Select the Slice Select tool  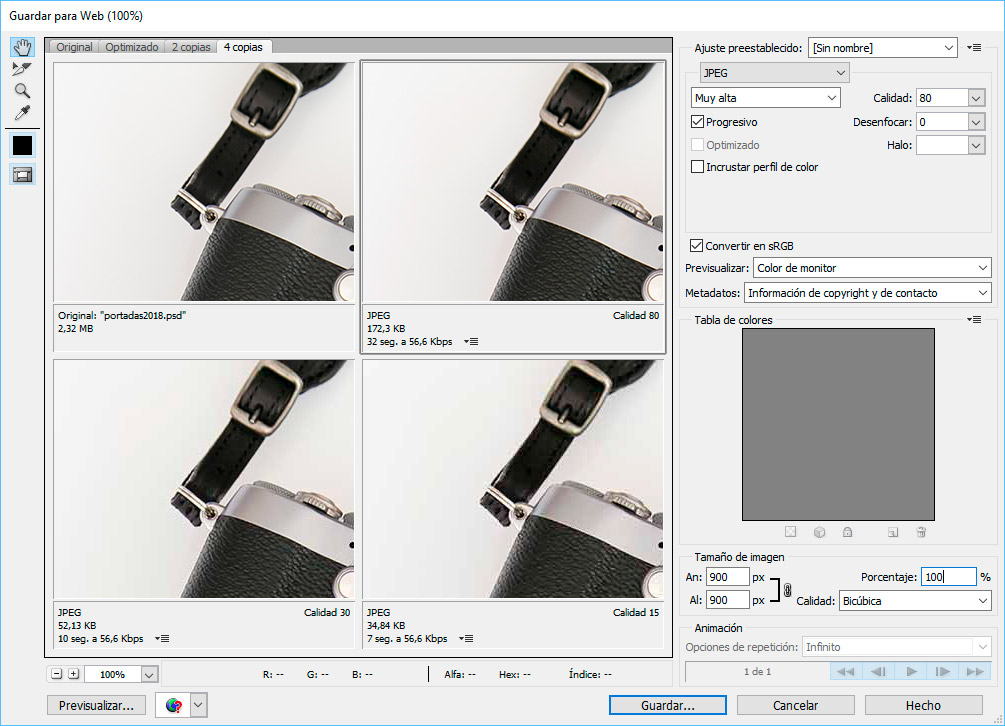click(22, 69)
